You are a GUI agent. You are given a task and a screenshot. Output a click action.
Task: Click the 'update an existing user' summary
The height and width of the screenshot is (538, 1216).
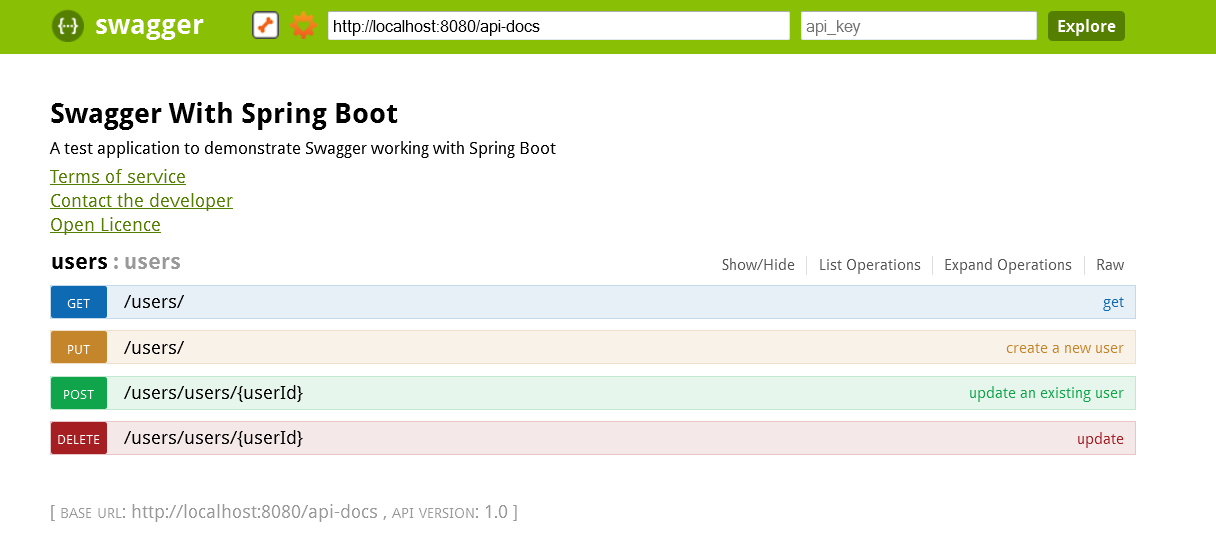1046,393
